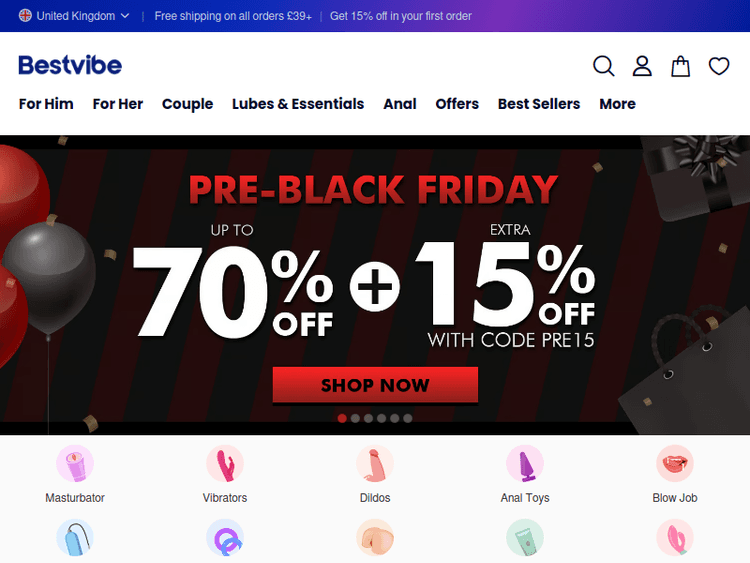Switch to the third carousel slide dot
Screen dimensions: 750x563
pos(368,418)
